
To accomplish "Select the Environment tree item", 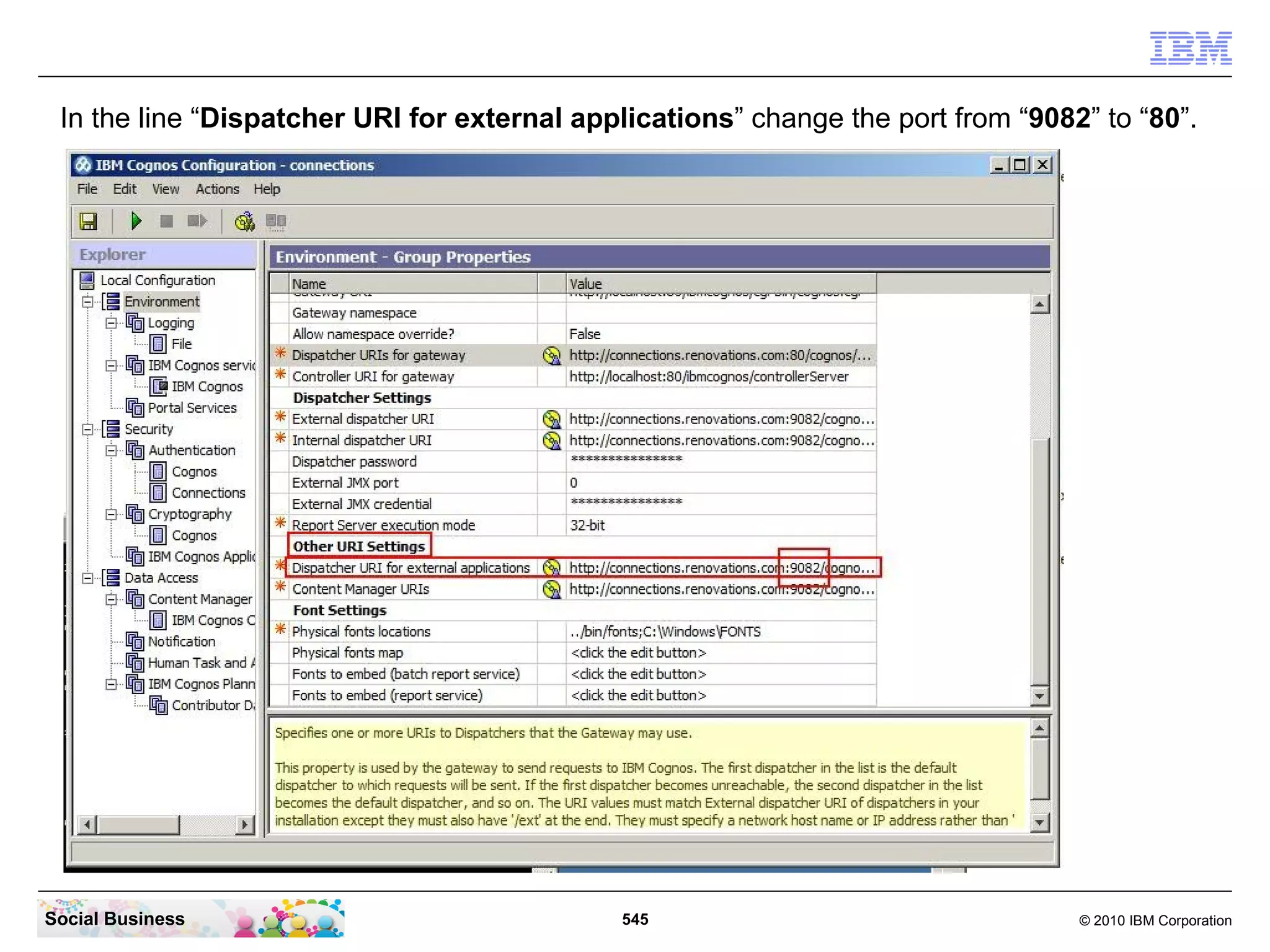I will 162,302.
